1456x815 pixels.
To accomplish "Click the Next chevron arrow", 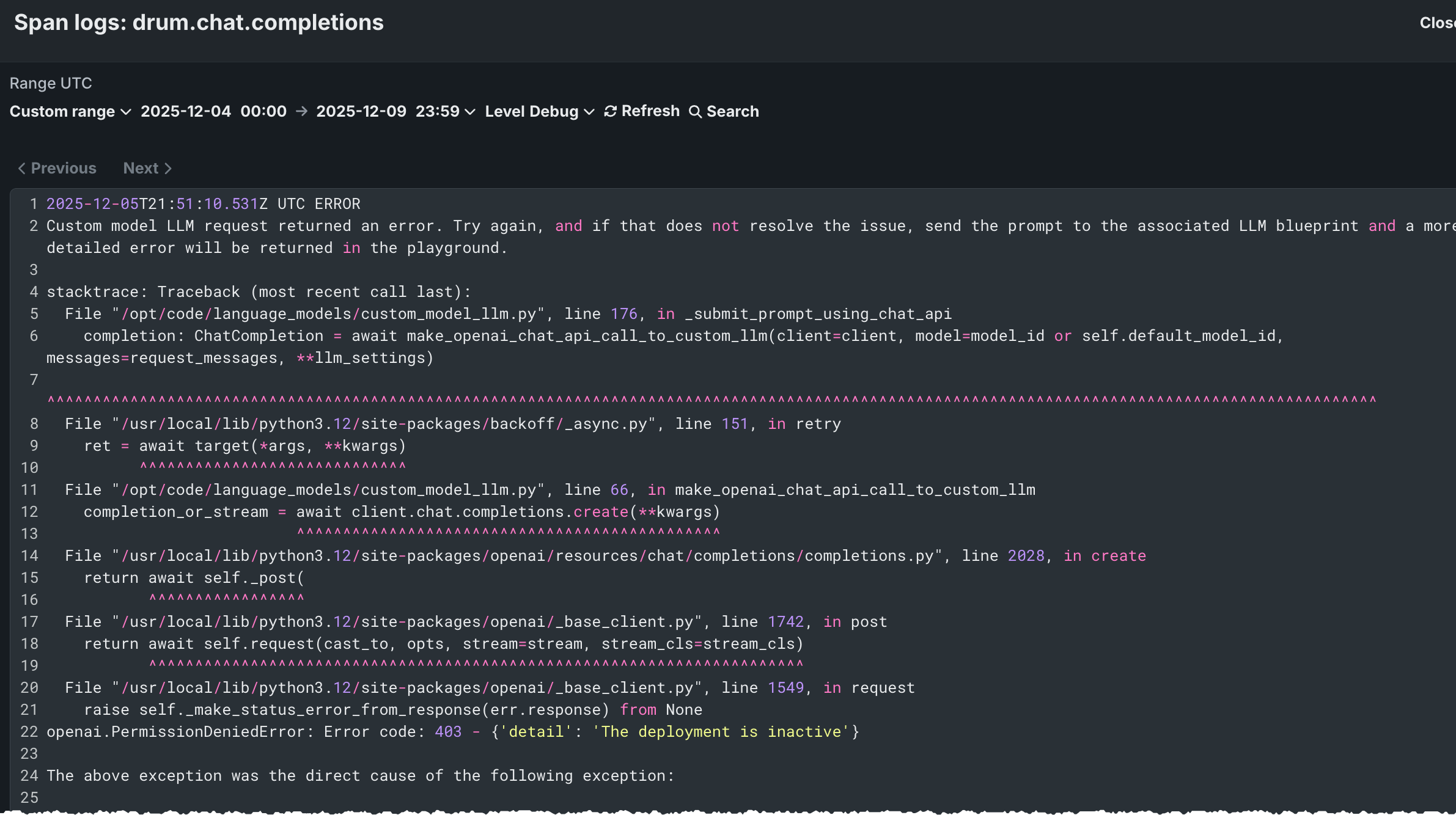I will pos(168,168).
